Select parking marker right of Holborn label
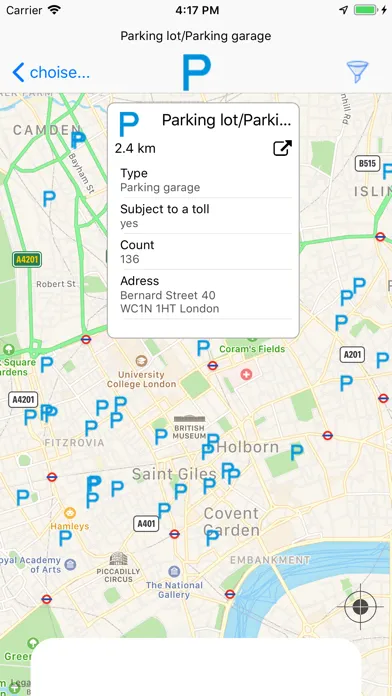392x696 pixels. click(297, 452)
